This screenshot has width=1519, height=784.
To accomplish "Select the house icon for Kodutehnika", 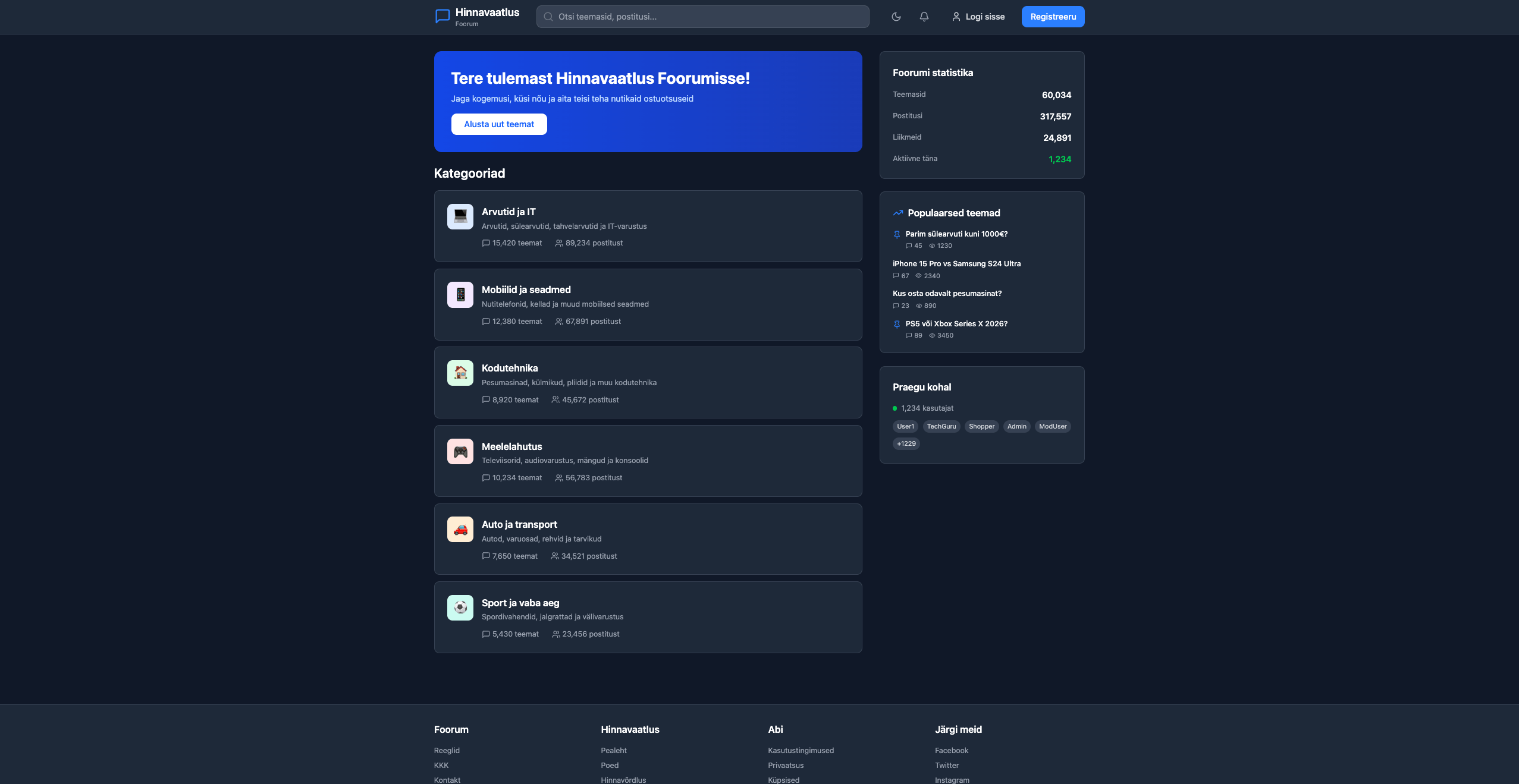I will pos(460,373).
